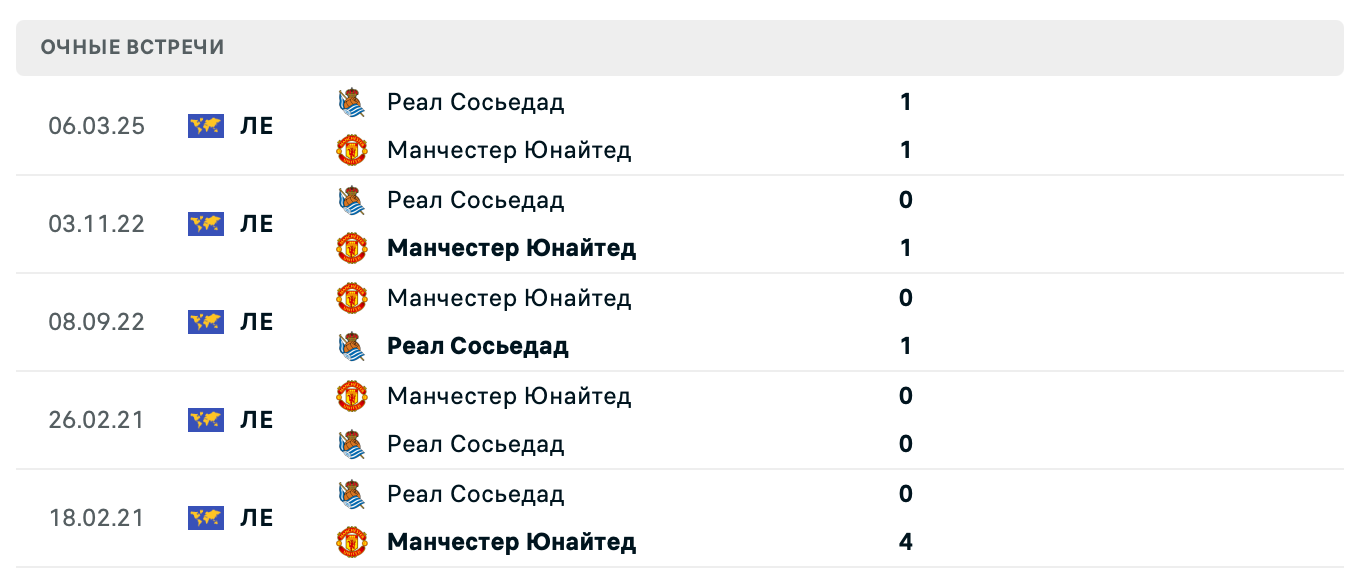Open bold Манчестер Юнайтед link from 18.02.21
The height and width of the screenshot is (582, 1360).
511,542
